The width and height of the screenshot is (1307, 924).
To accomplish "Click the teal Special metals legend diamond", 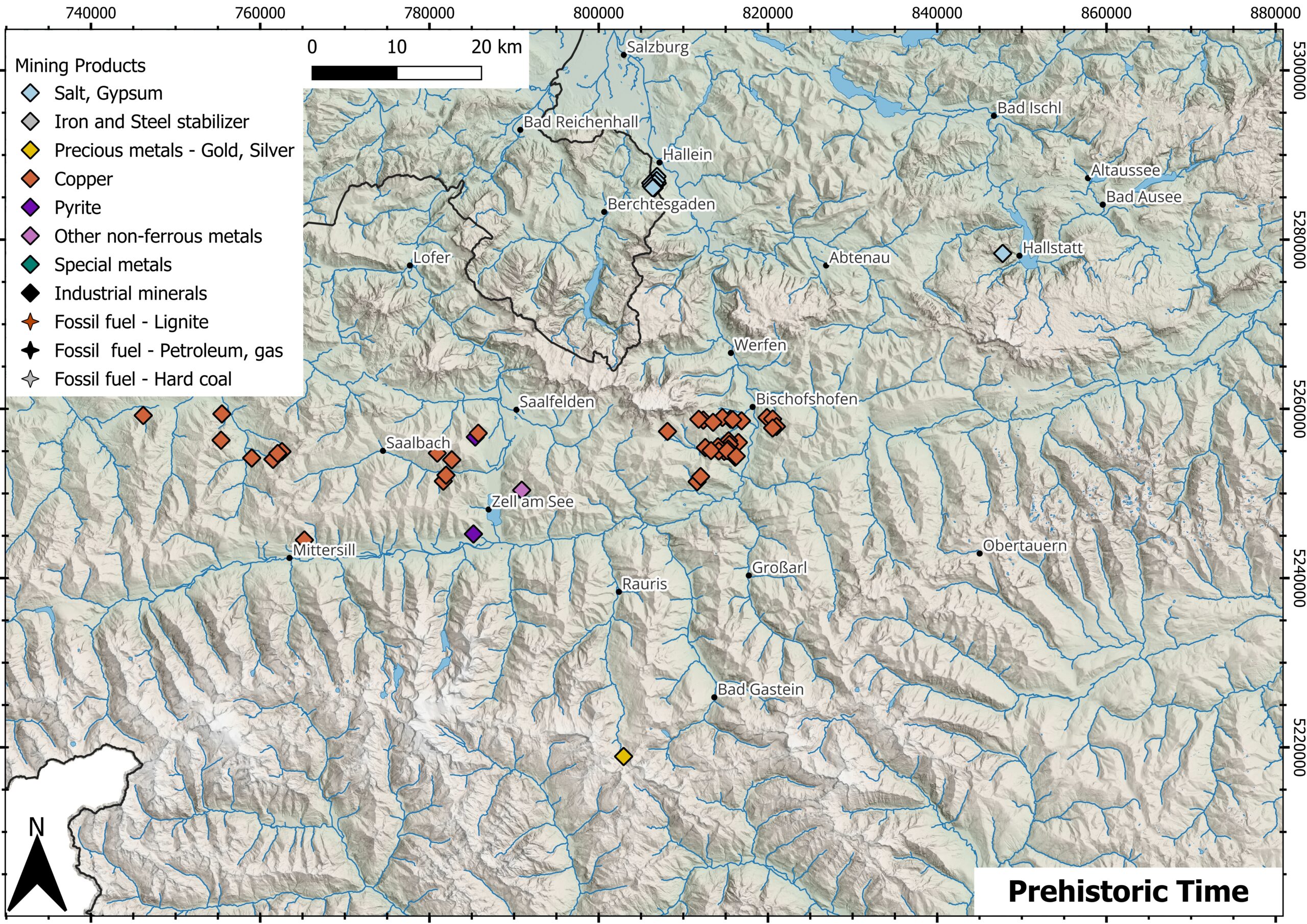I will (30, 265).
